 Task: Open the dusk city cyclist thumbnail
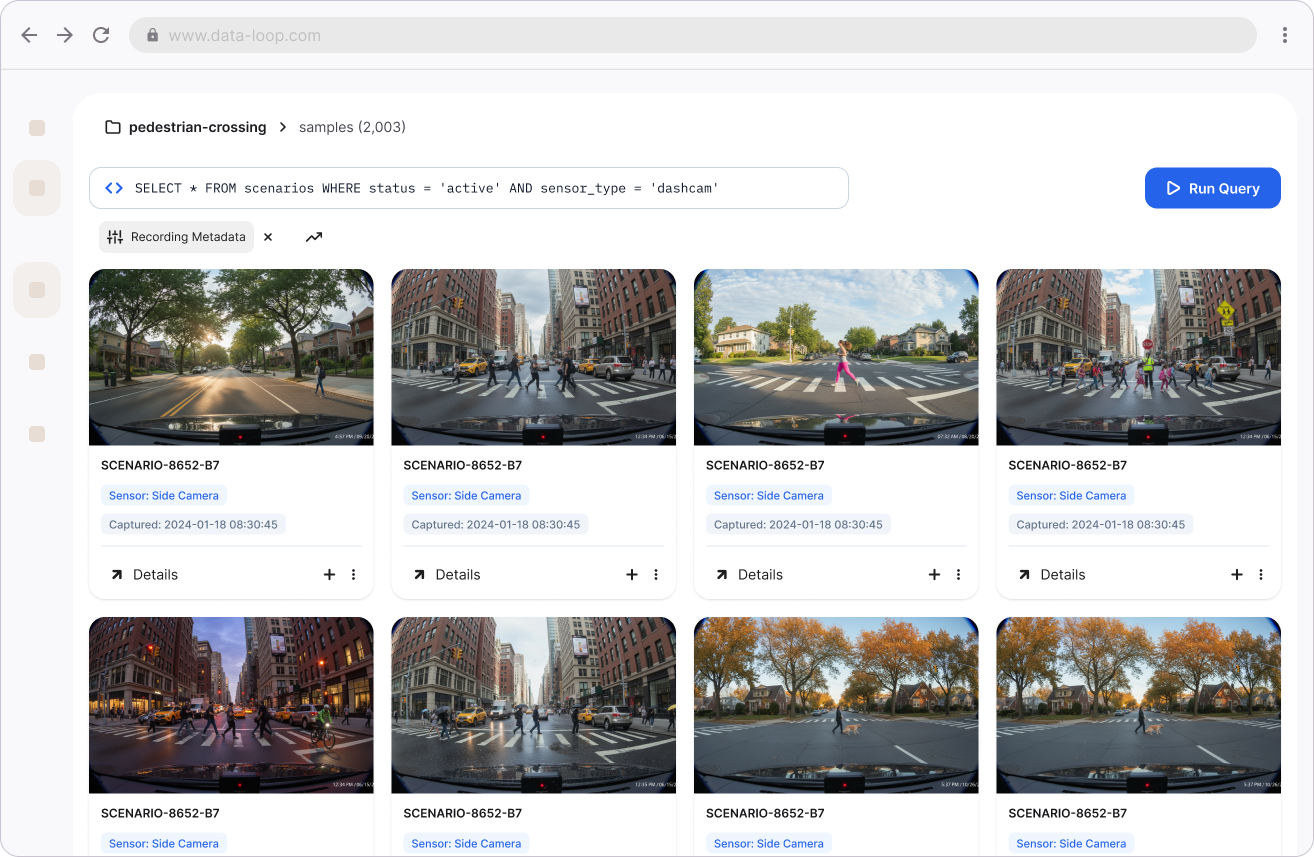coord(231,705)
